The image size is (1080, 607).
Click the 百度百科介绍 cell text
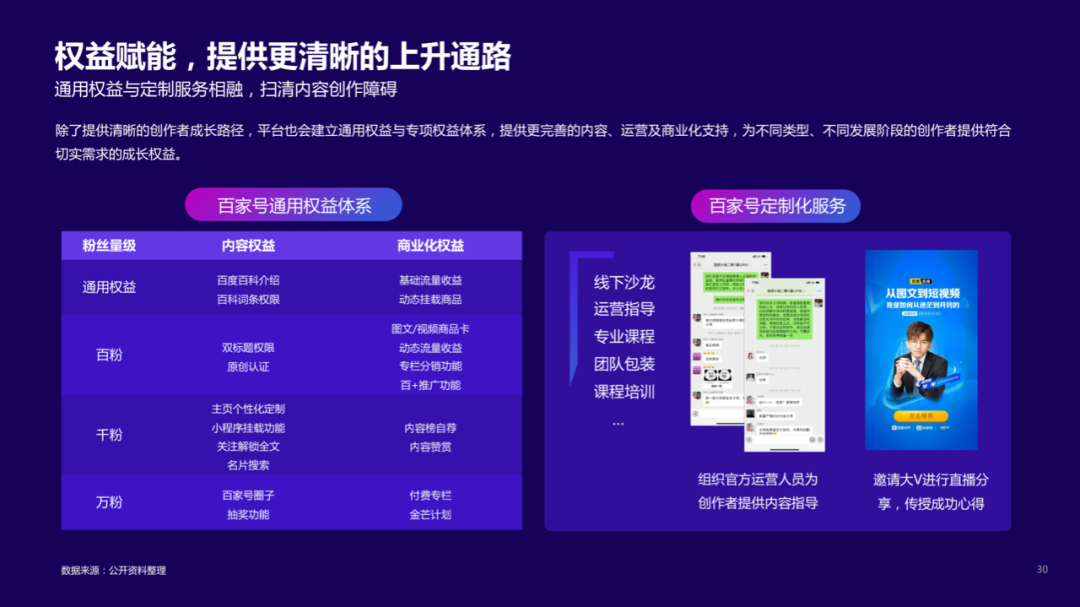tap(248, 280)
